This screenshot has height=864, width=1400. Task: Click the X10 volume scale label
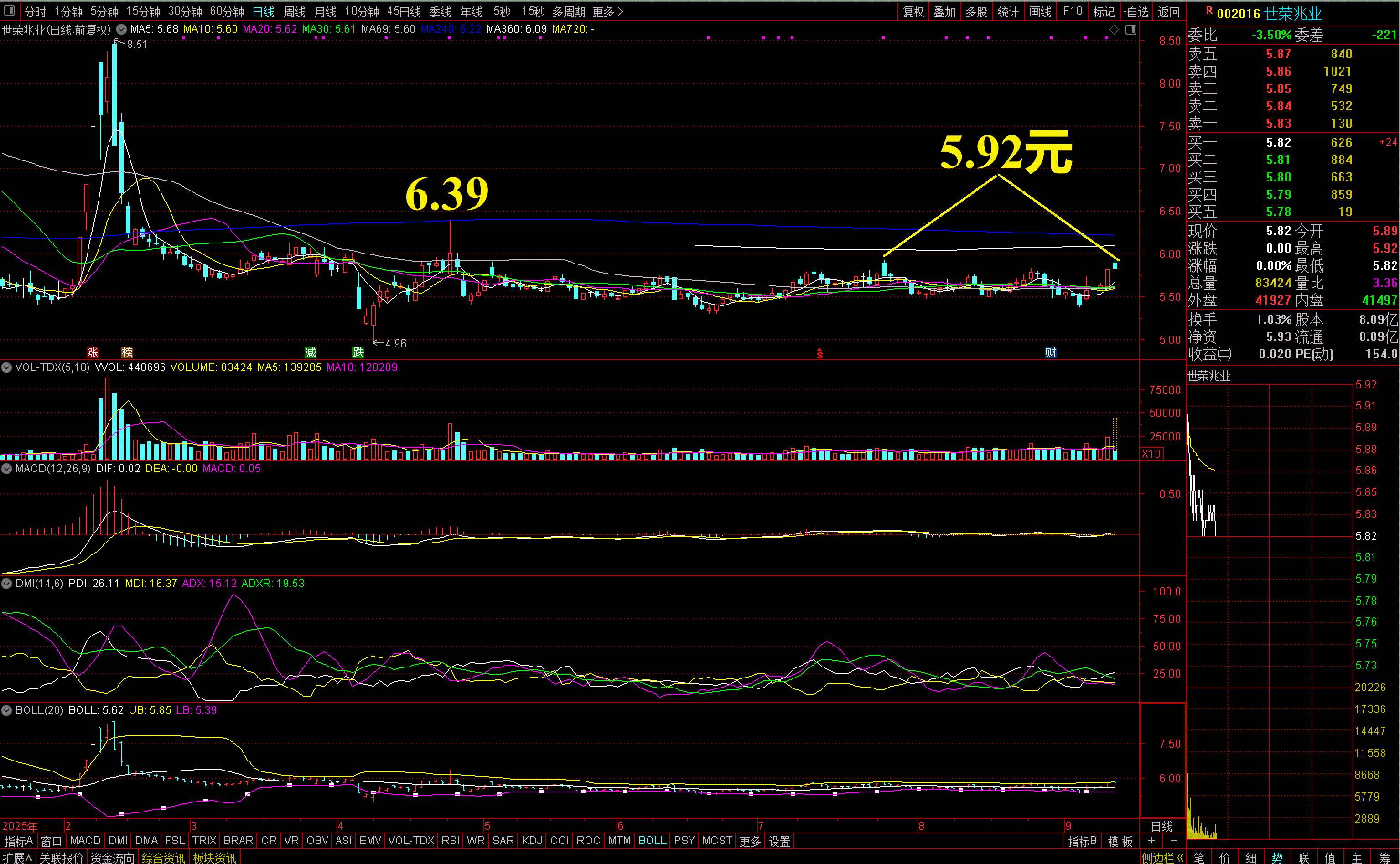click(1151, 454)
